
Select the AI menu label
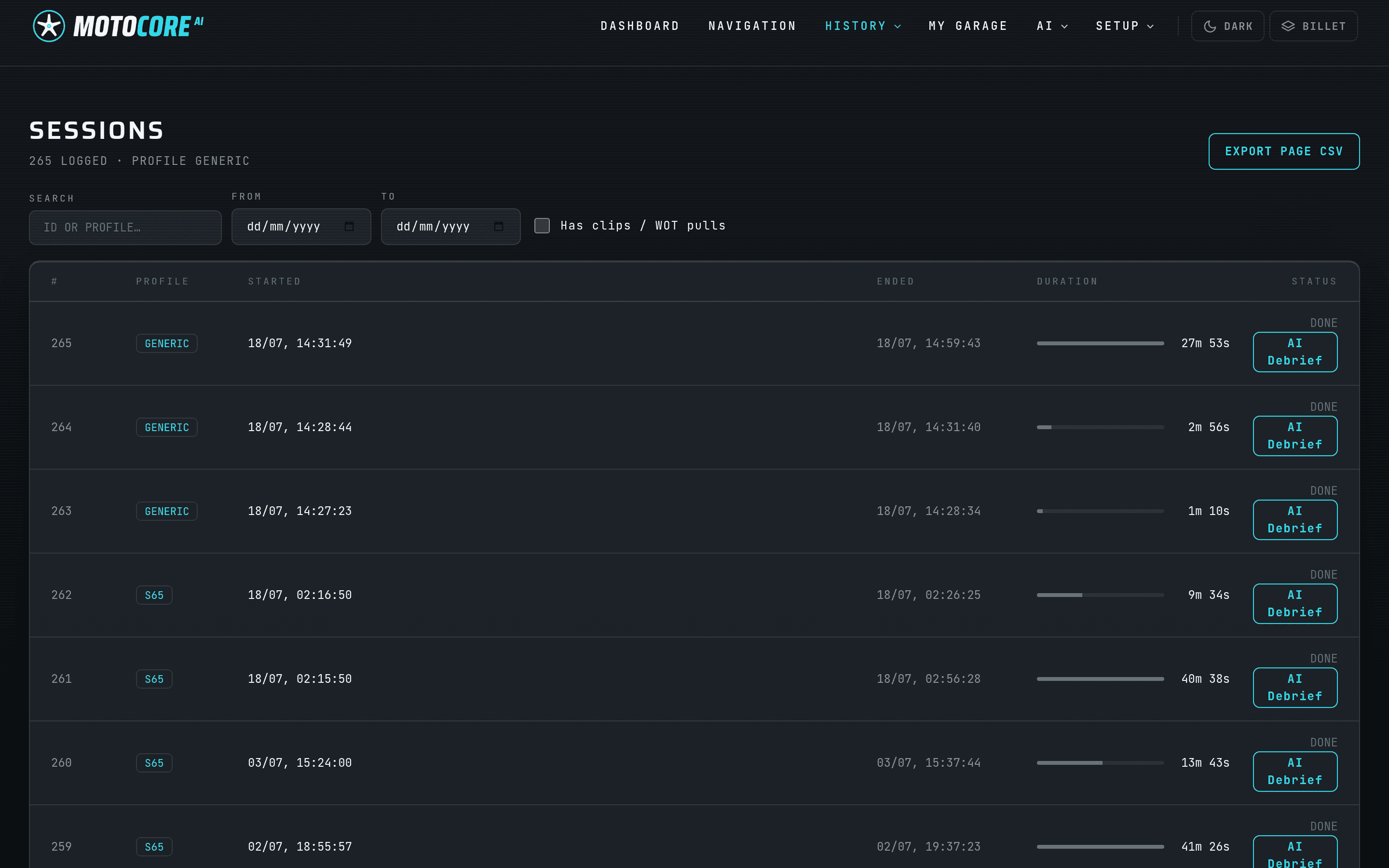tap(1045, 26)
